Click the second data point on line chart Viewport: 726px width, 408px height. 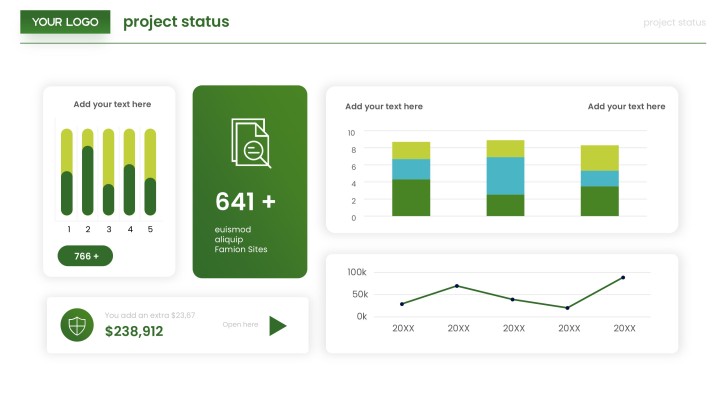[457, 286]
